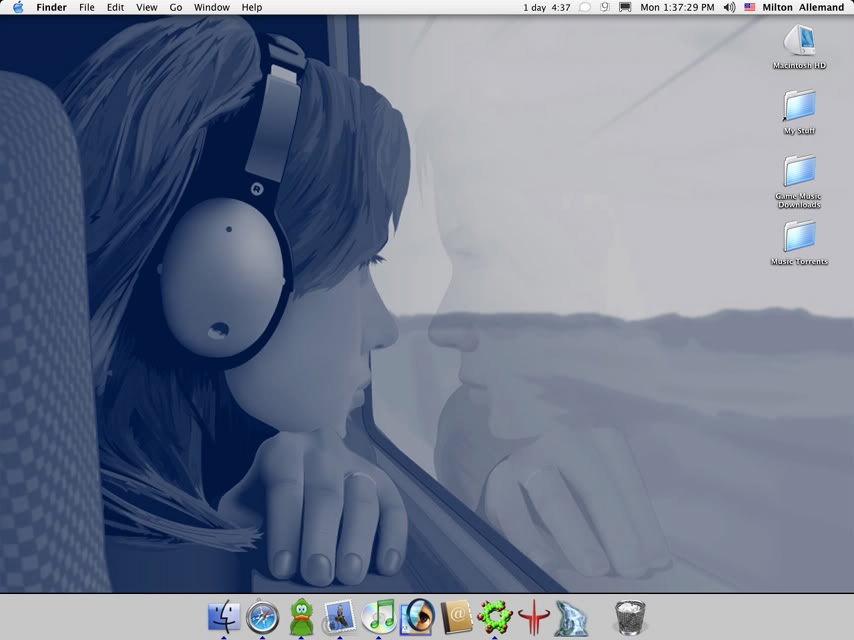Click the iChat speech bubble status icon
This screenshot has width=854, height=640.
pos(584,7)
